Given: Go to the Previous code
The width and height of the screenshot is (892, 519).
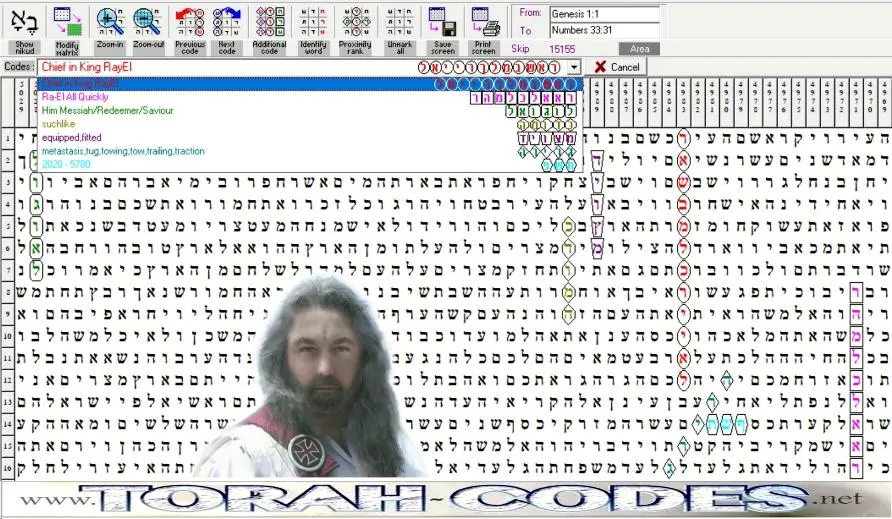Looking at the screenshot, I should tap(189, 30).
